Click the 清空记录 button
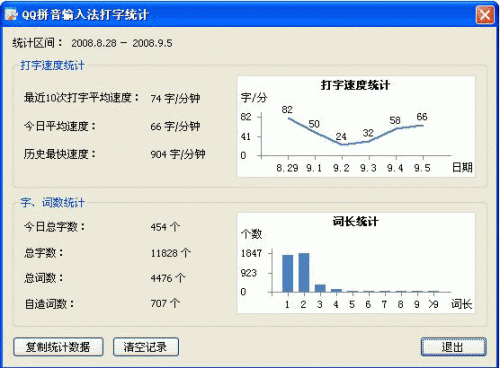 click(x=146, y=347)
